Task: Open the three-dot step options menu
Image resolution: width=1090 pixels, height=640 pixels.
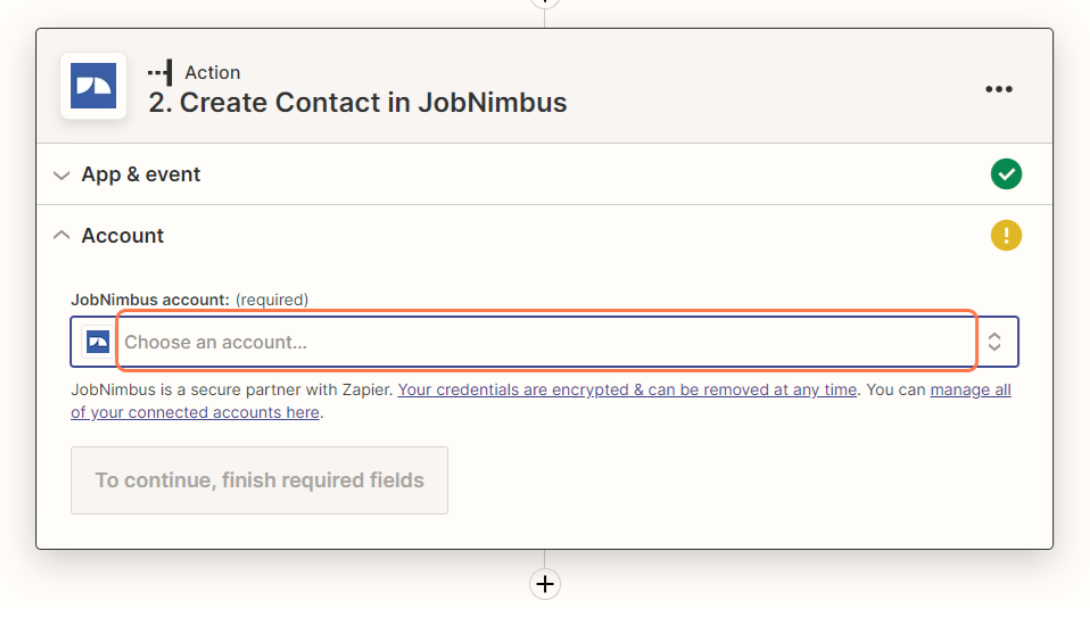Action: (998, 89)
